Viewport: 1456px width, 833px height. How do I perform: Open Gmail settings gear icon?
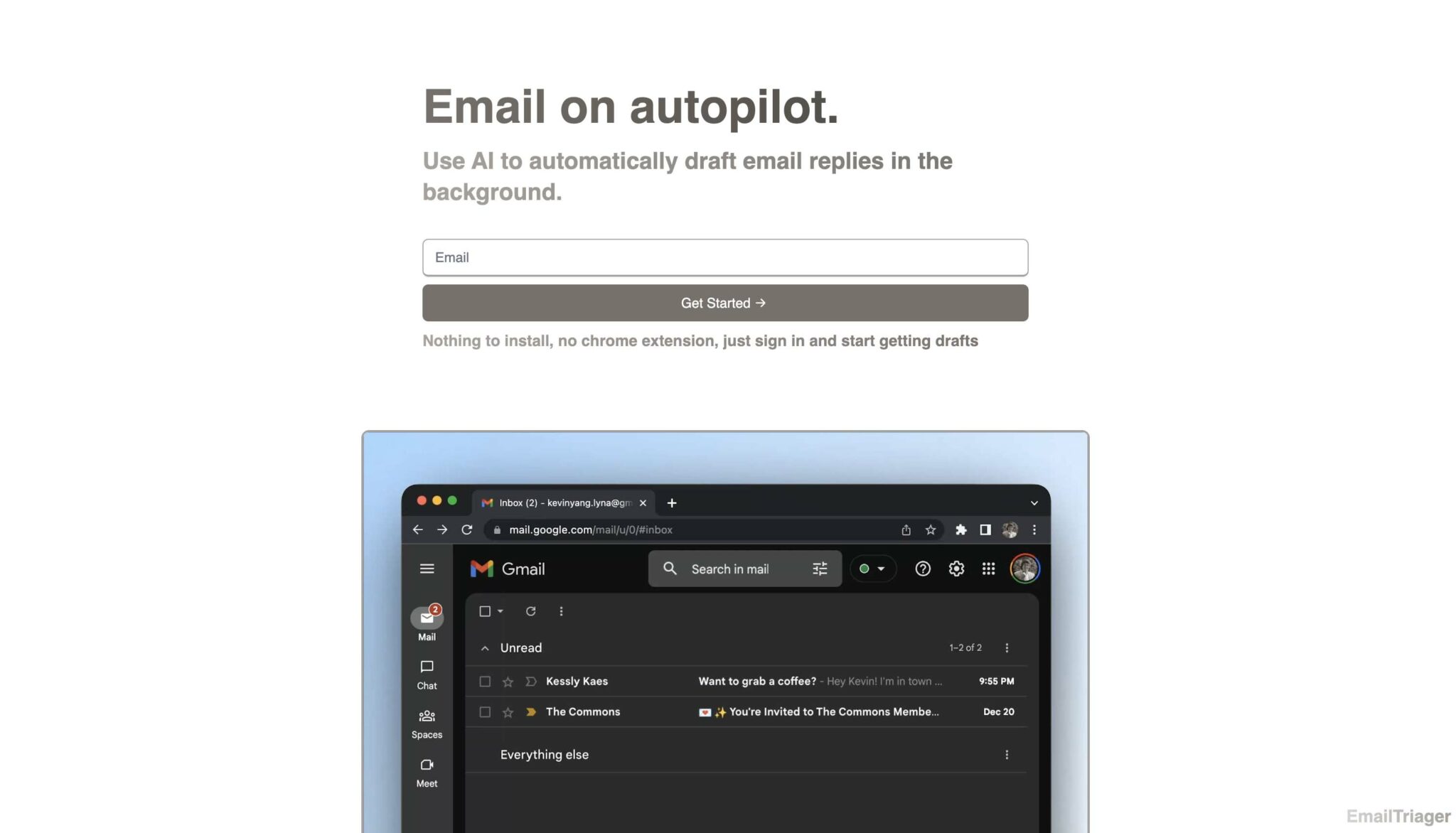point(956,569)
